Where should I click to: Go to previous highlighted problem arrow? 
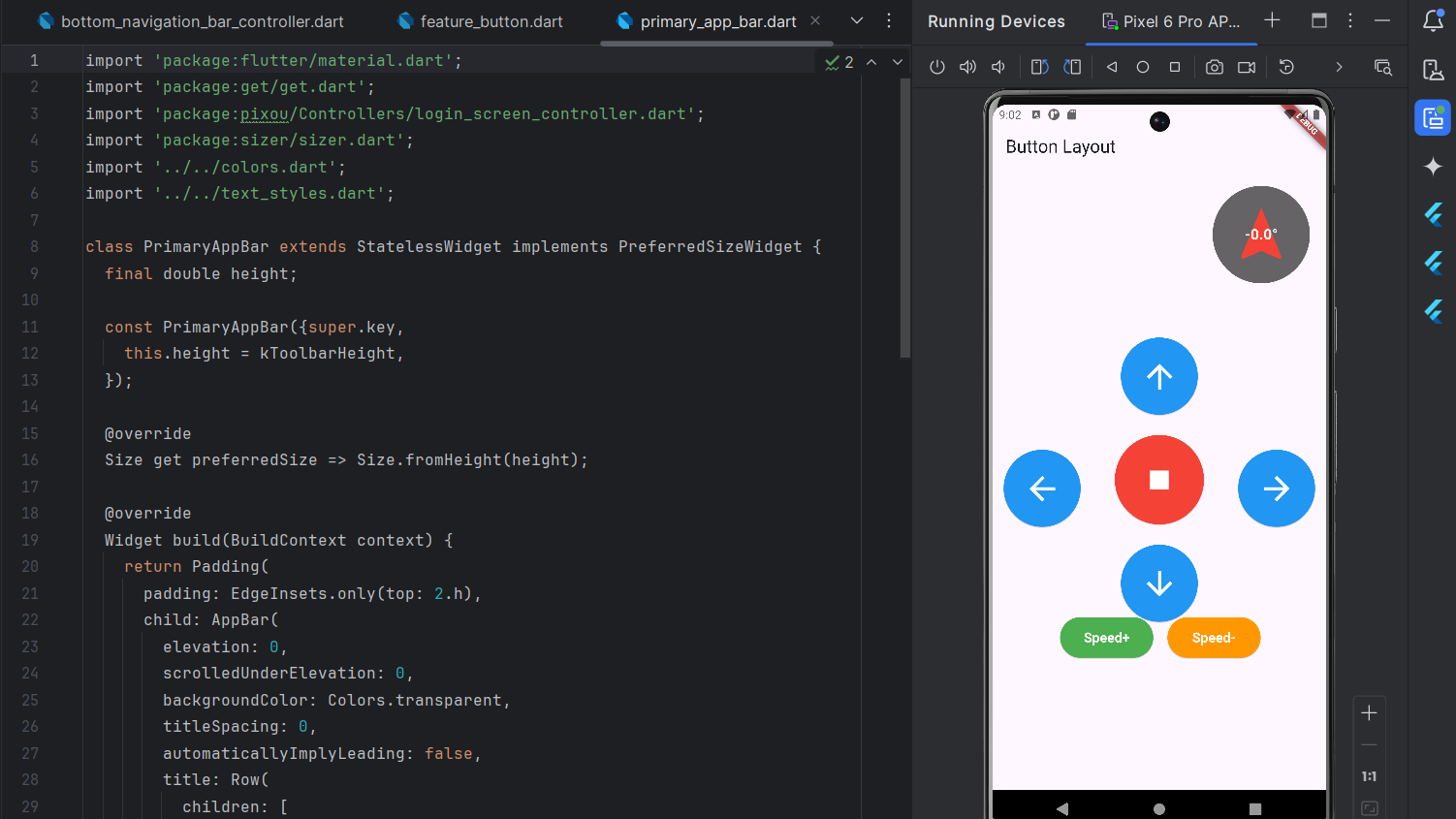(x=871, y=62)
